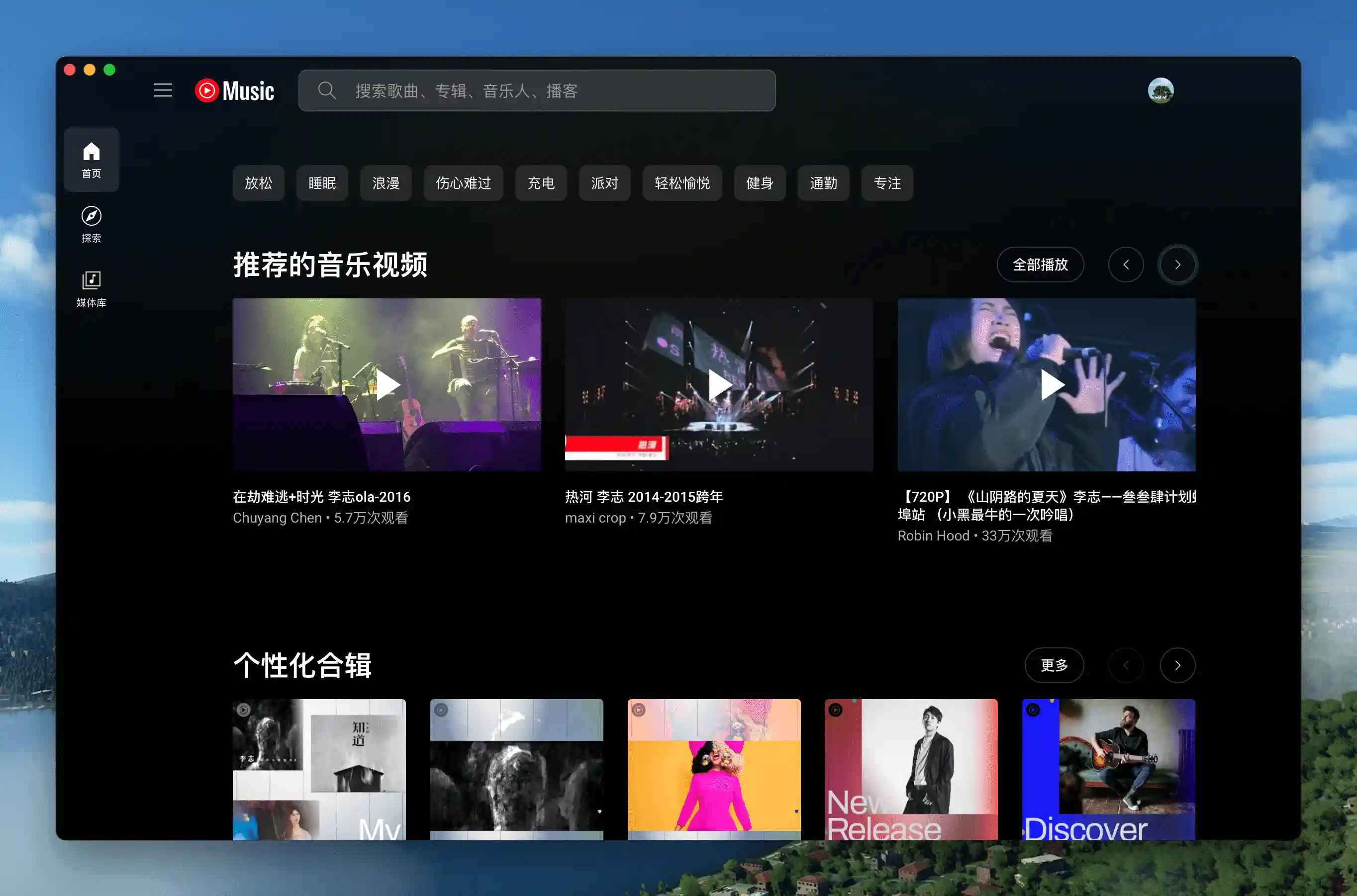Open the 媒体库 library page
The image size is (1357, 896).
[92, 288]
